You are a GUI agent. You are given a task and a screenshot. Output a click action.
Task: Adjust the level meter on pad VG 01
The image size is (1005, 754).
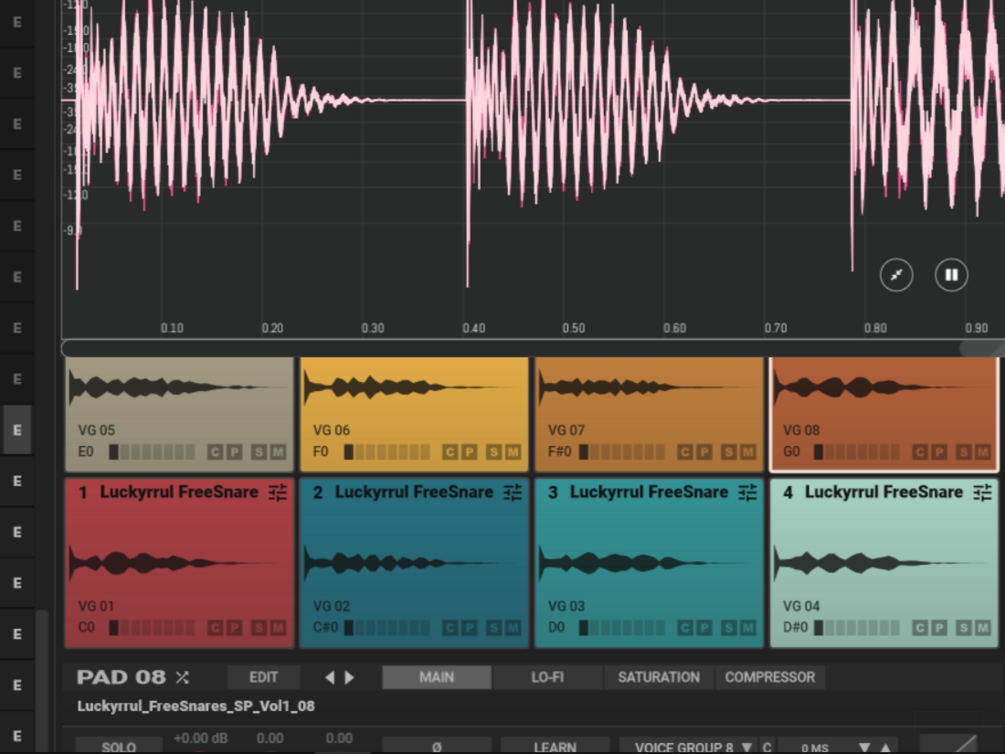[152, 628]
